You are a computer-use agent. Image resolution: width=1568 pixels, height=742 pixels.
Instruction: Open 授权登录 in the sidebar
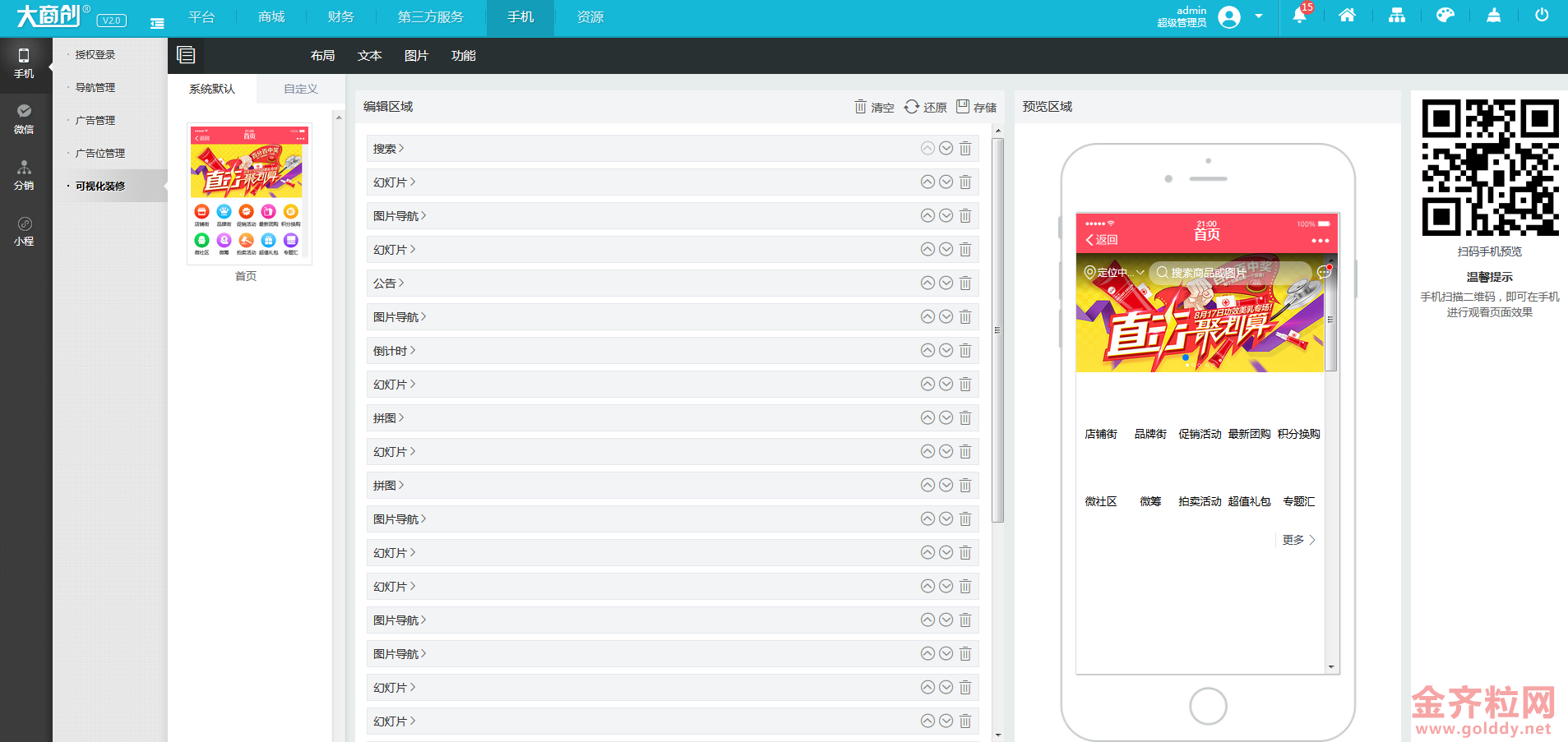(x=95, y=55)
